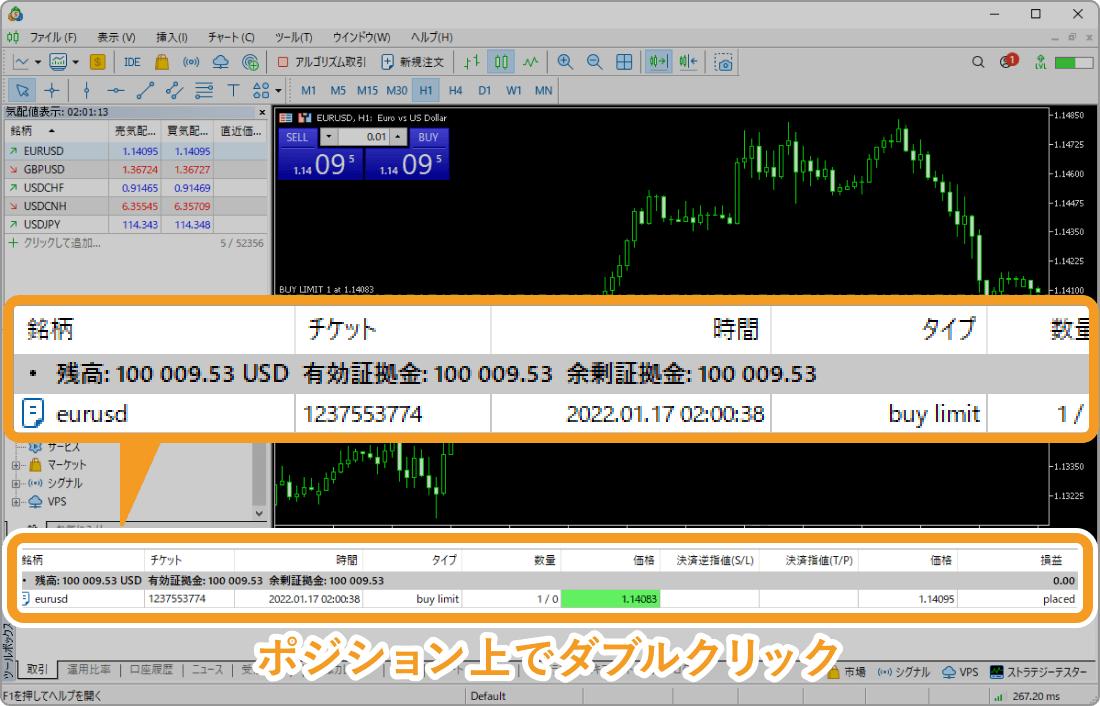Toggle Algo Trading (アルゴリズム取引)
The width and height of the screenshot is (1100, 706).
(322, 62)
